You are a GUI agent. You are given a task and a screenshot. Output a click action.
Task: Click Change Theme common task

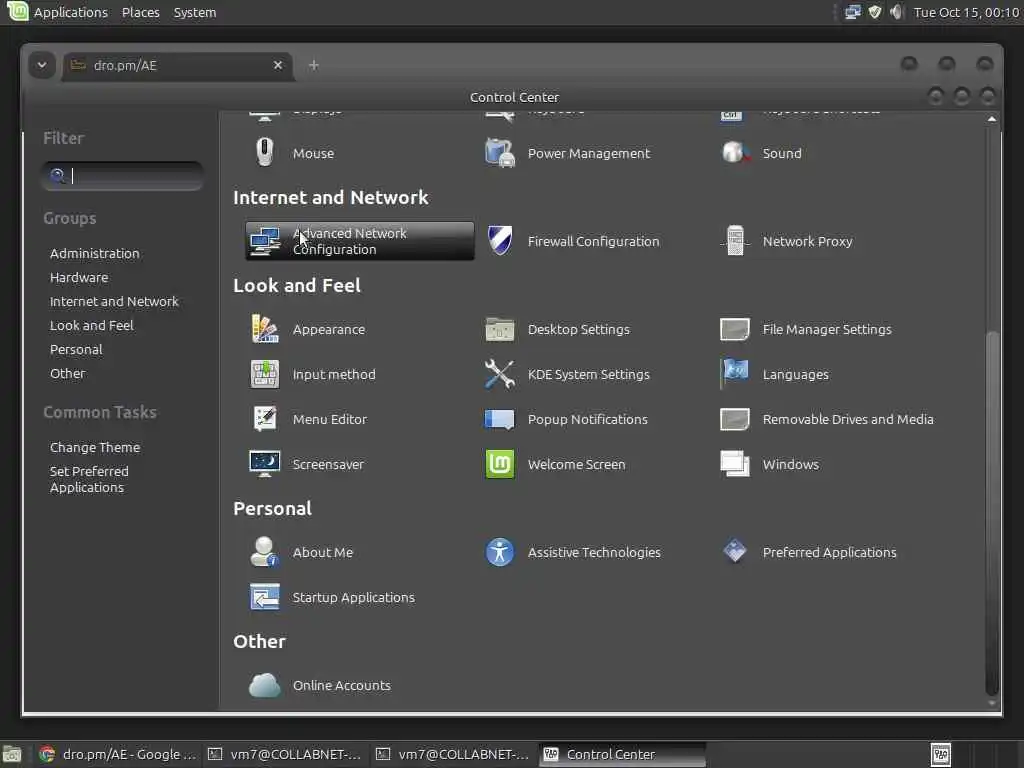95,447
